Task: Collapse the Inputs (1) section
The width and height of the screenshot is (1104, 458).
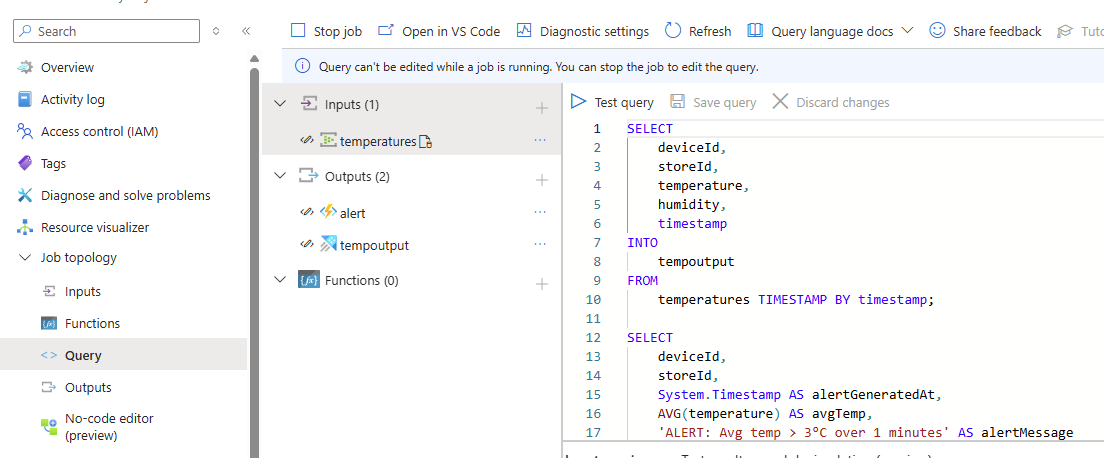Action: tap(280, 104)
